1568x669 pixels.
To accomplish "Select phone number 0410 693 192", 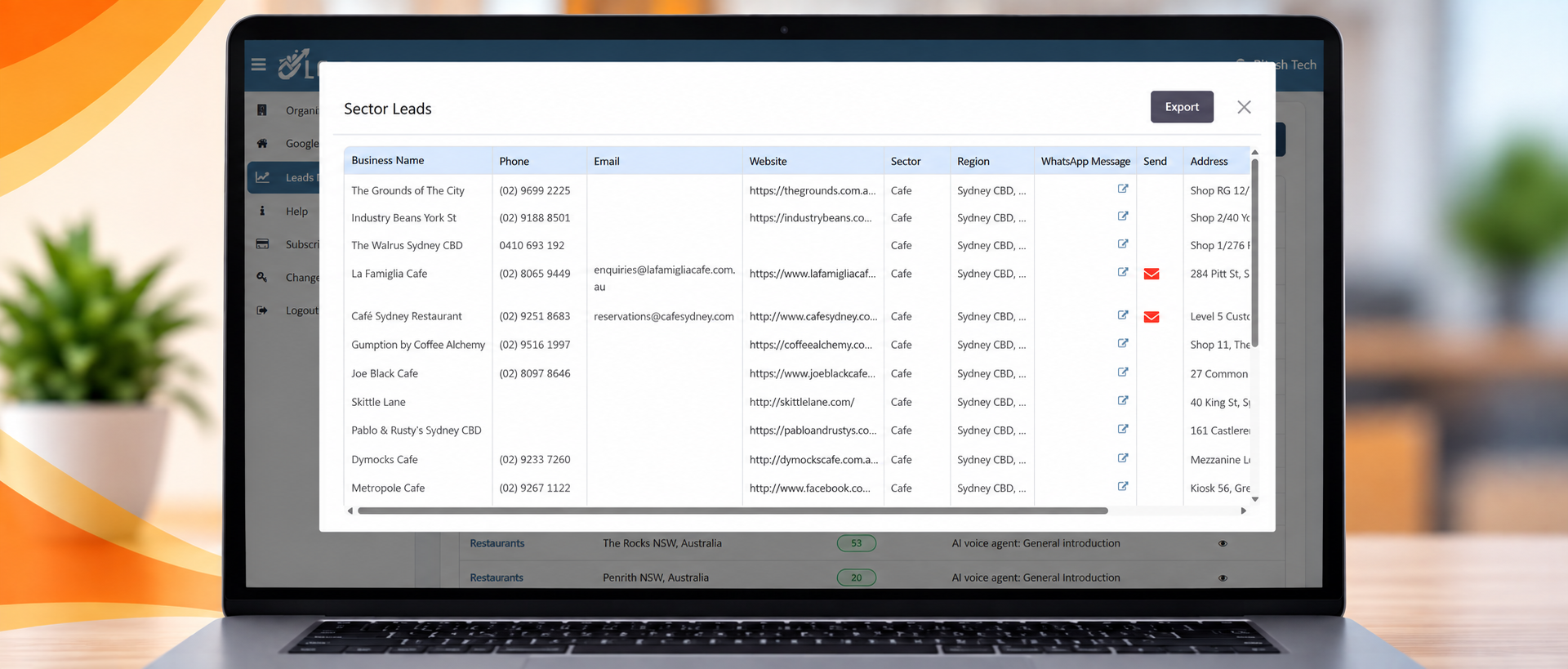I will click(532, 245).
